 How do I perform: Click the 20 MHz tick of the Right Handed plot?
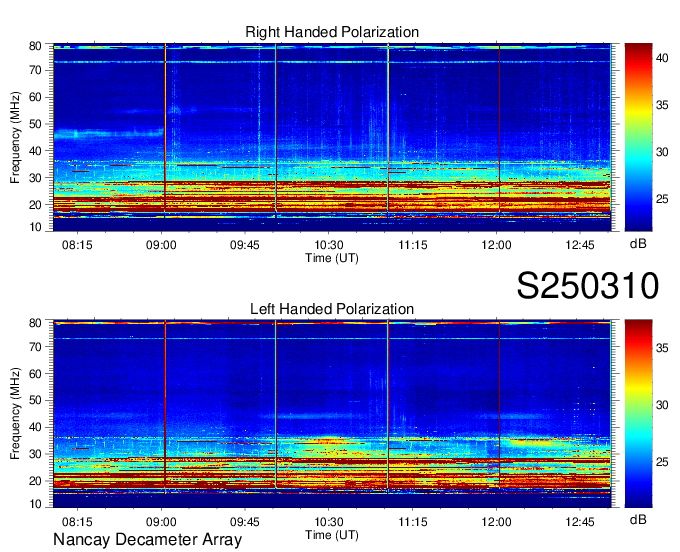(x=35, y=205)
